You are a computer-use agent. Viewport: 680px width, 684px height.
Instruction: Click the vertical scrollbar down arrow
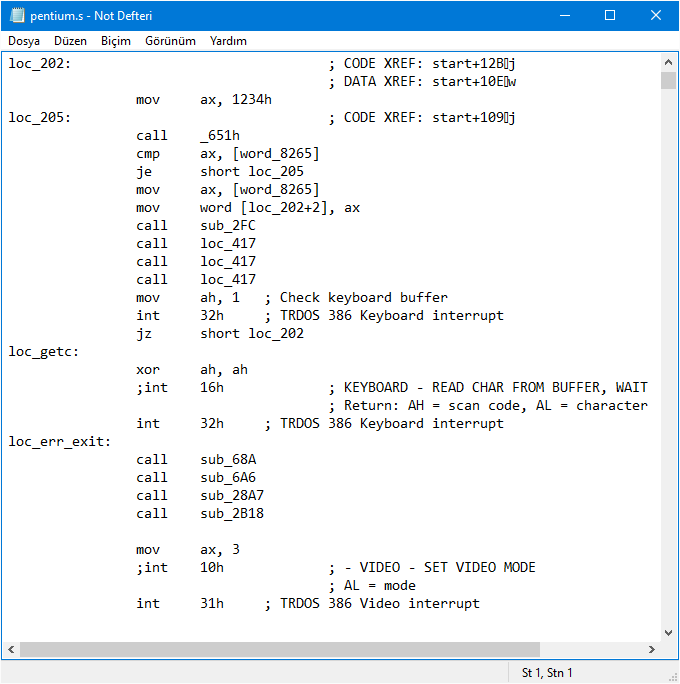click(668, 633)
